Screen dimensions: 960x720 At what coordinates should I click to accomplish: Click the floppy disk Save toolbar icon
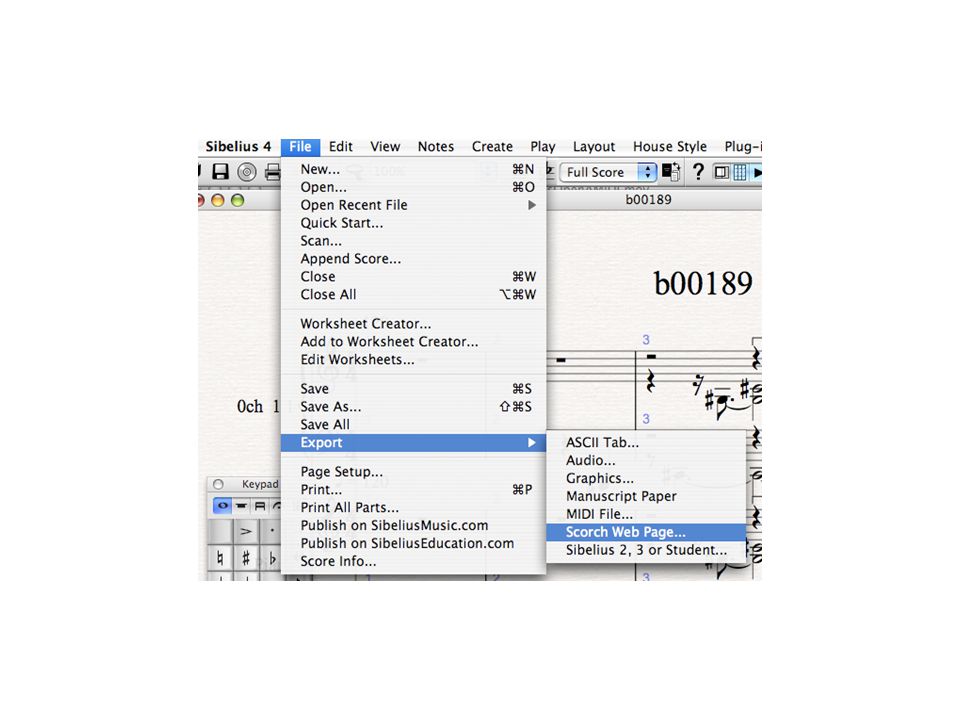click(220, 171)
